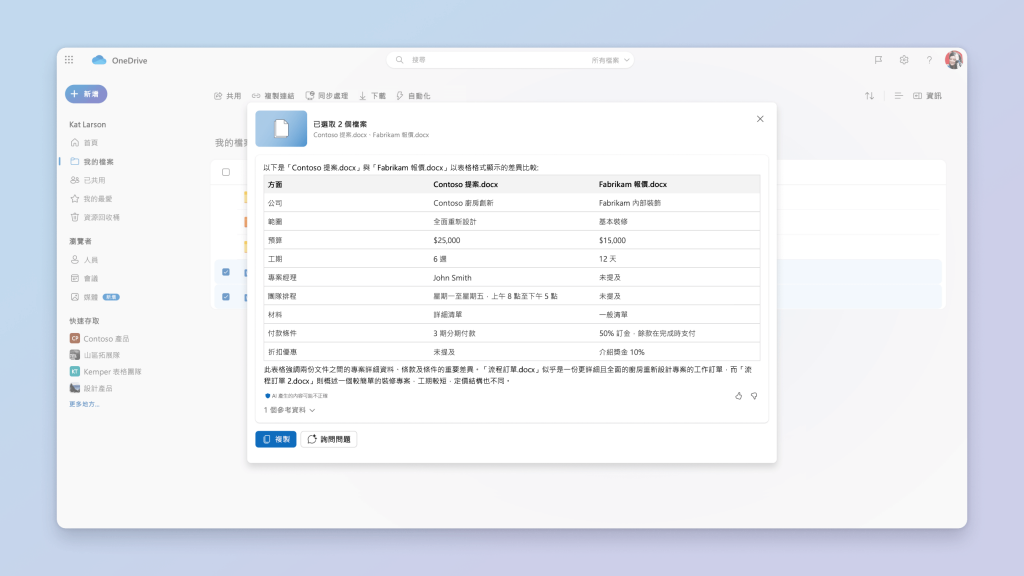The height and width of the screenshot is (576, 1024).
Task: Open the view options list icon
Action: coord(899,96)
